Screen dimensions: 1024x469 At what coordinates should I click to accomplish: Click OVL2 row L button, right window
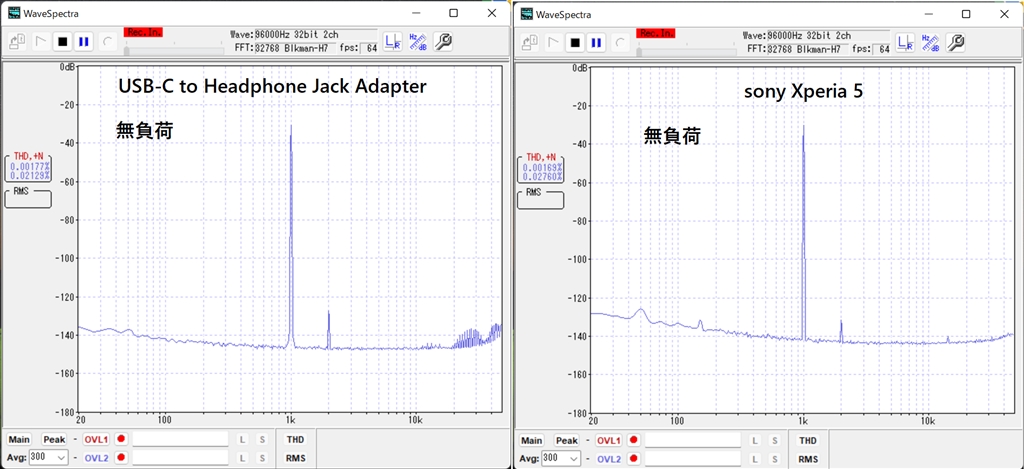click(755, 459)
